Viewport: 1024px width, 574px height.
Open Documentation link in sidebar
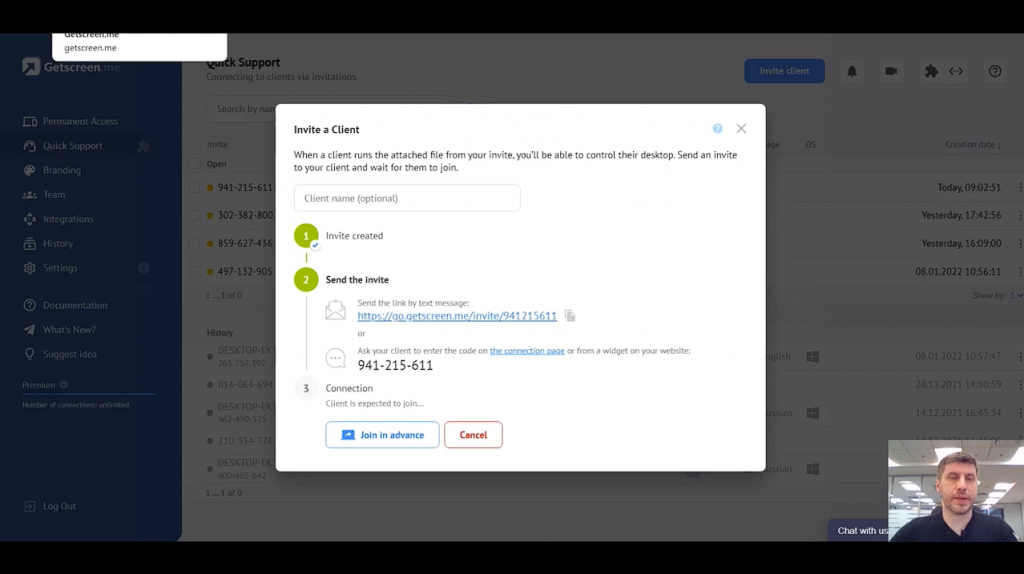point(75,305)
